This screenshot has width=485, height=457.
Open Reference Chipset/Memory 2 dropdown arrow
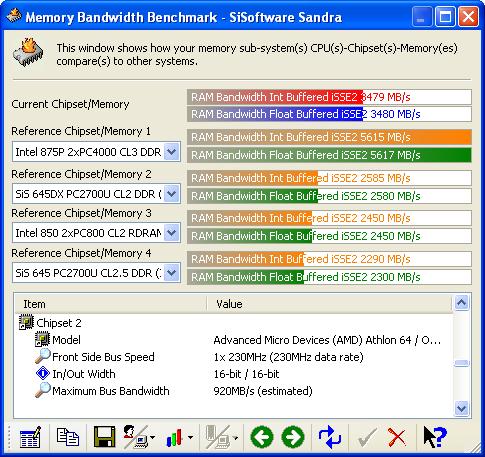[x=171, y=193]
